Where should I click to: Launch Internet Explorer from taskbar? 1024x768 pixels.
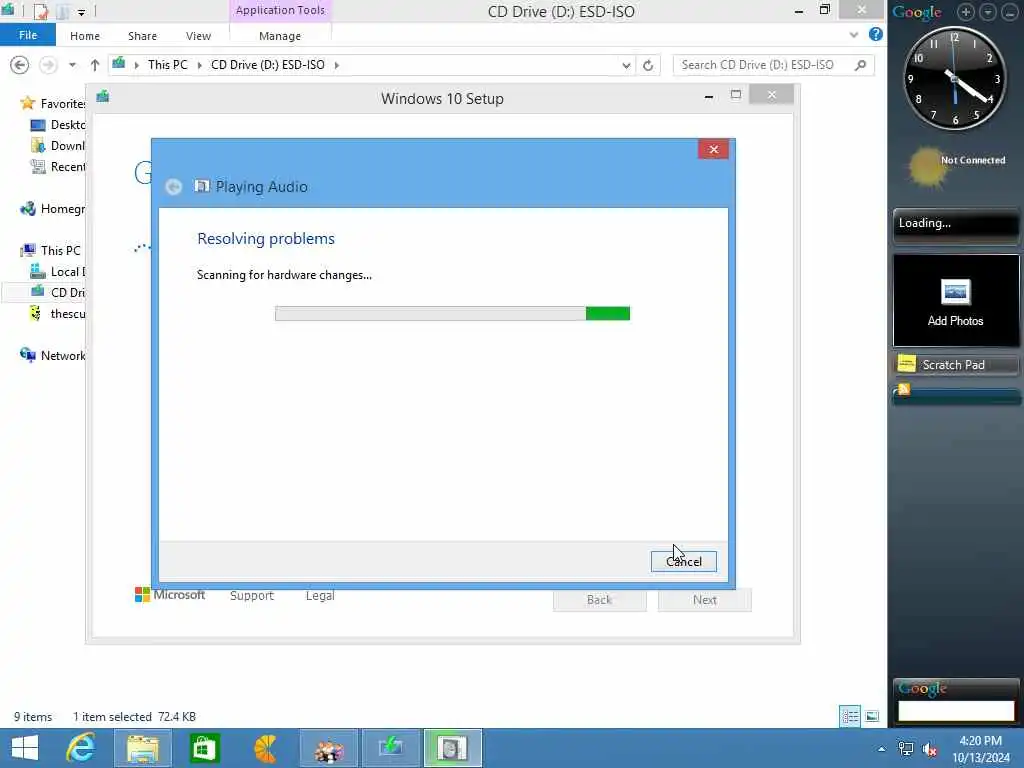pyautogui.click(x=81, y=748)
